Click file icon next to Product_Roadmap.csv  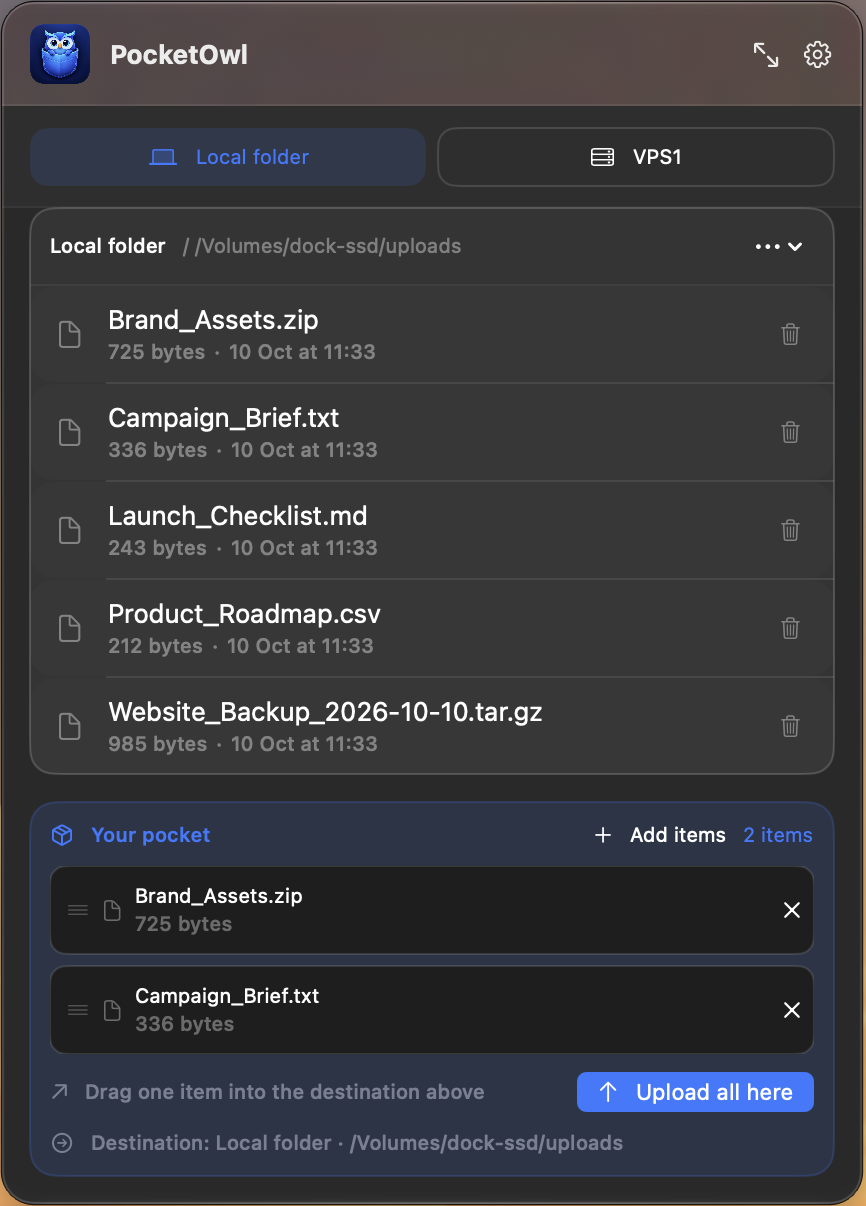click(69, 628)
